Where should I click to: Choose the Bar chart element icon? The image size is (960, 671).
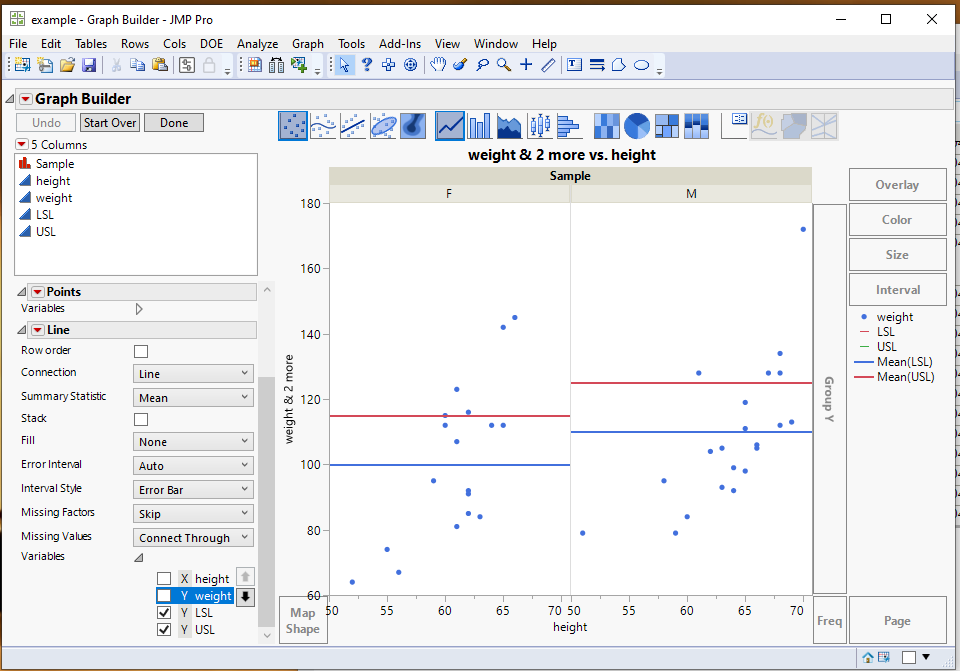tap(480, 125)
